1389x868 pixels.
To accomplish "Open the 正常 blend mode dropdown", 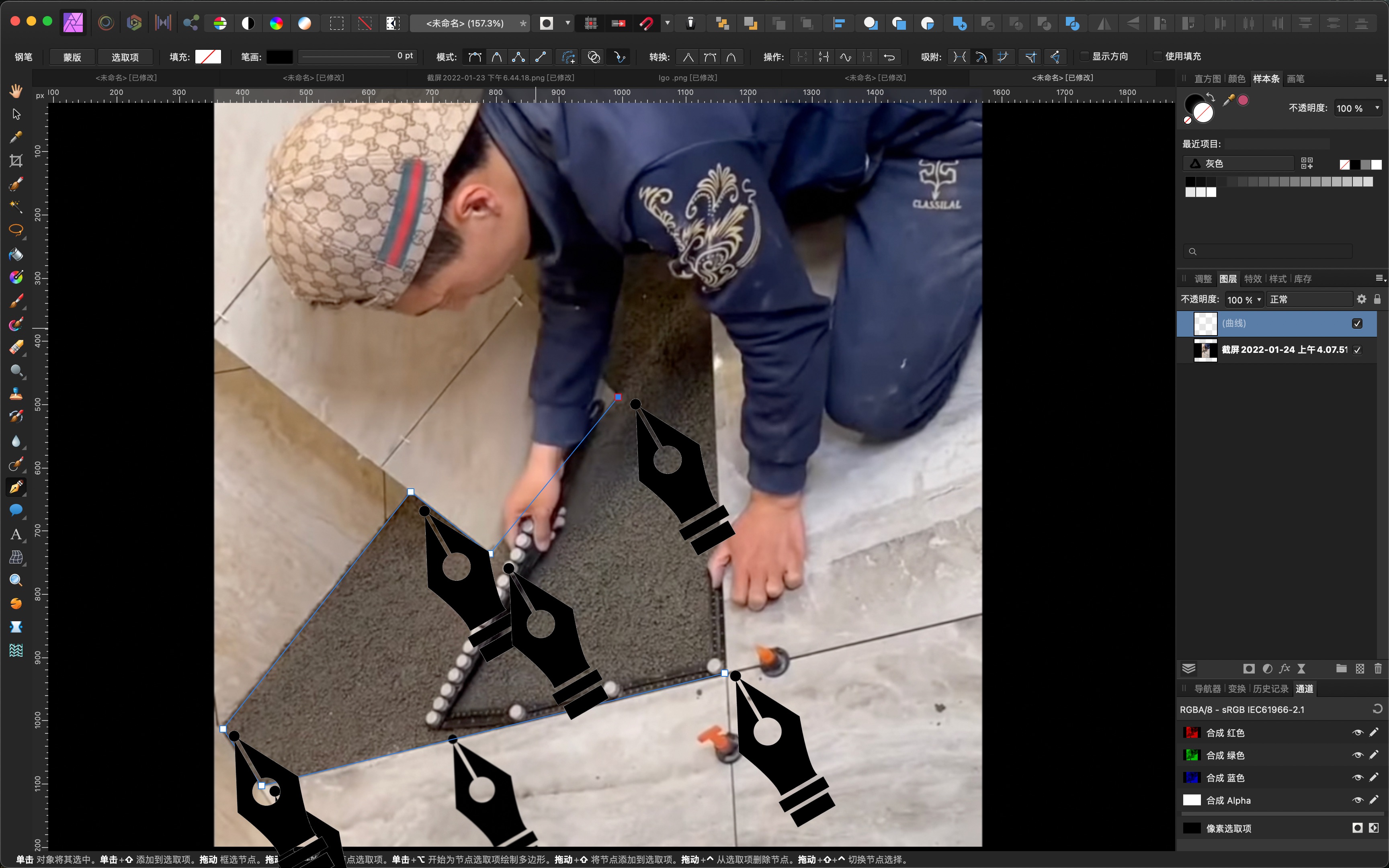I will (1309, 299).
